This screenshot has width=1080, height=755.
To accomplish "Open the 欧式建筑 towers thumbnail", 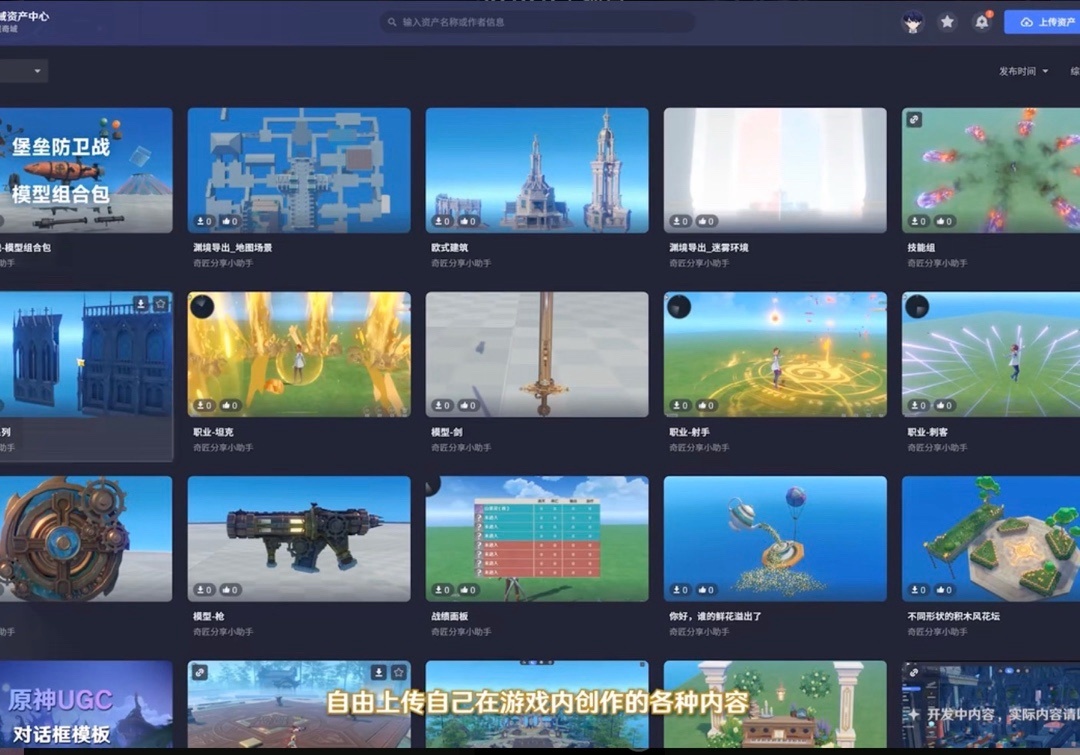I will [537, 170].
